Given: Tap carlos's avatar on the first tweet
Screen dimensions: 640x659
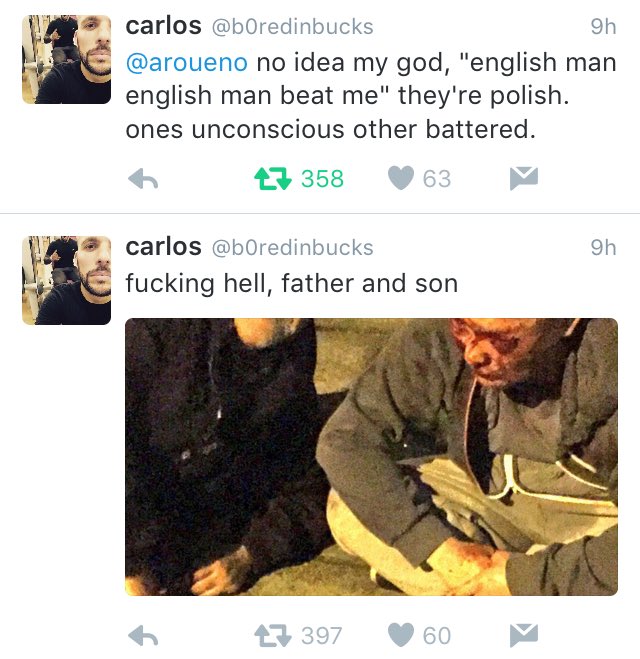Looking at the screenshot, I should tap(66, 60).
